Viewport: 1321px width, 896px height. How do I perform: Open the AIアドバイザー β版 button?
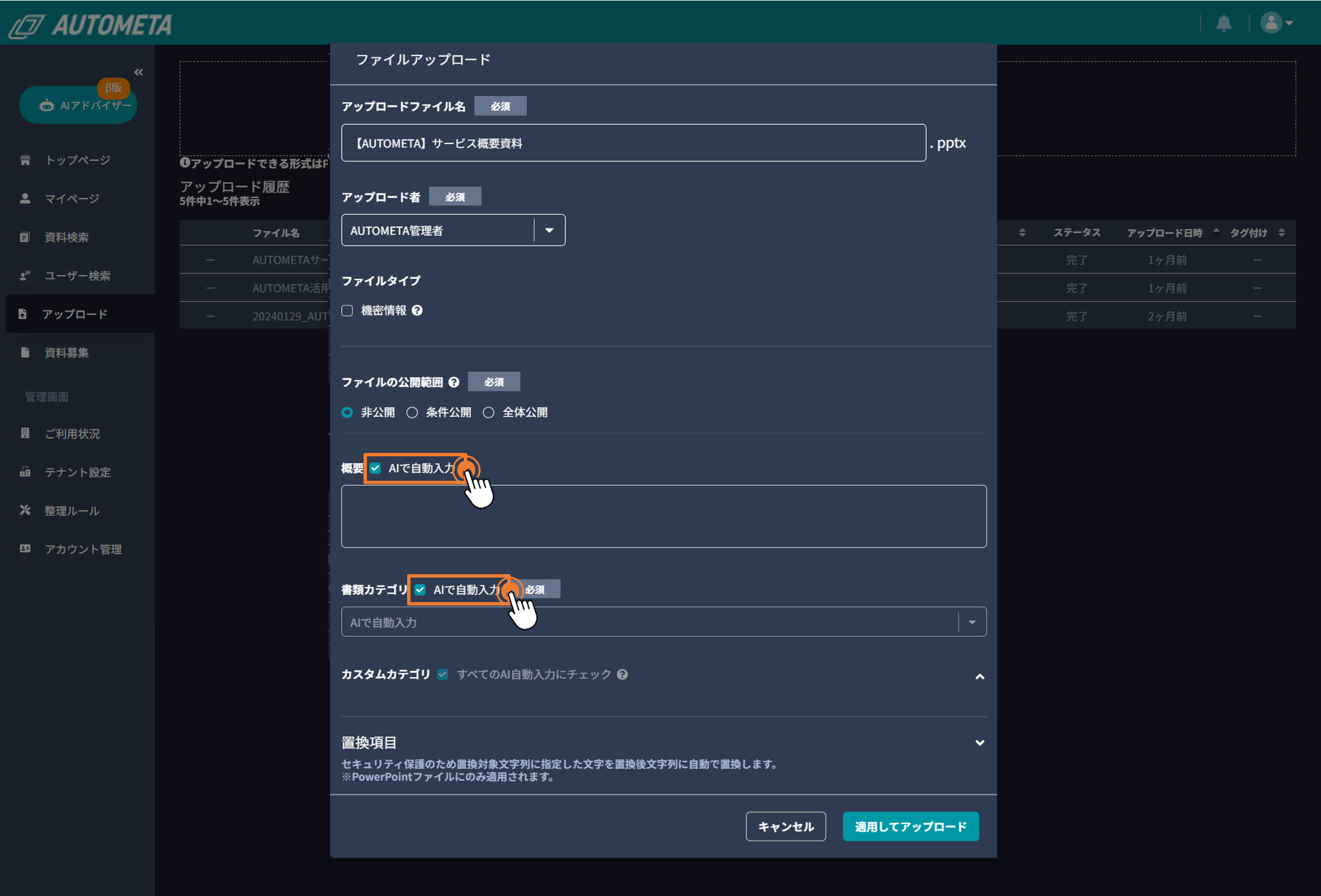(x=78, y=105)
